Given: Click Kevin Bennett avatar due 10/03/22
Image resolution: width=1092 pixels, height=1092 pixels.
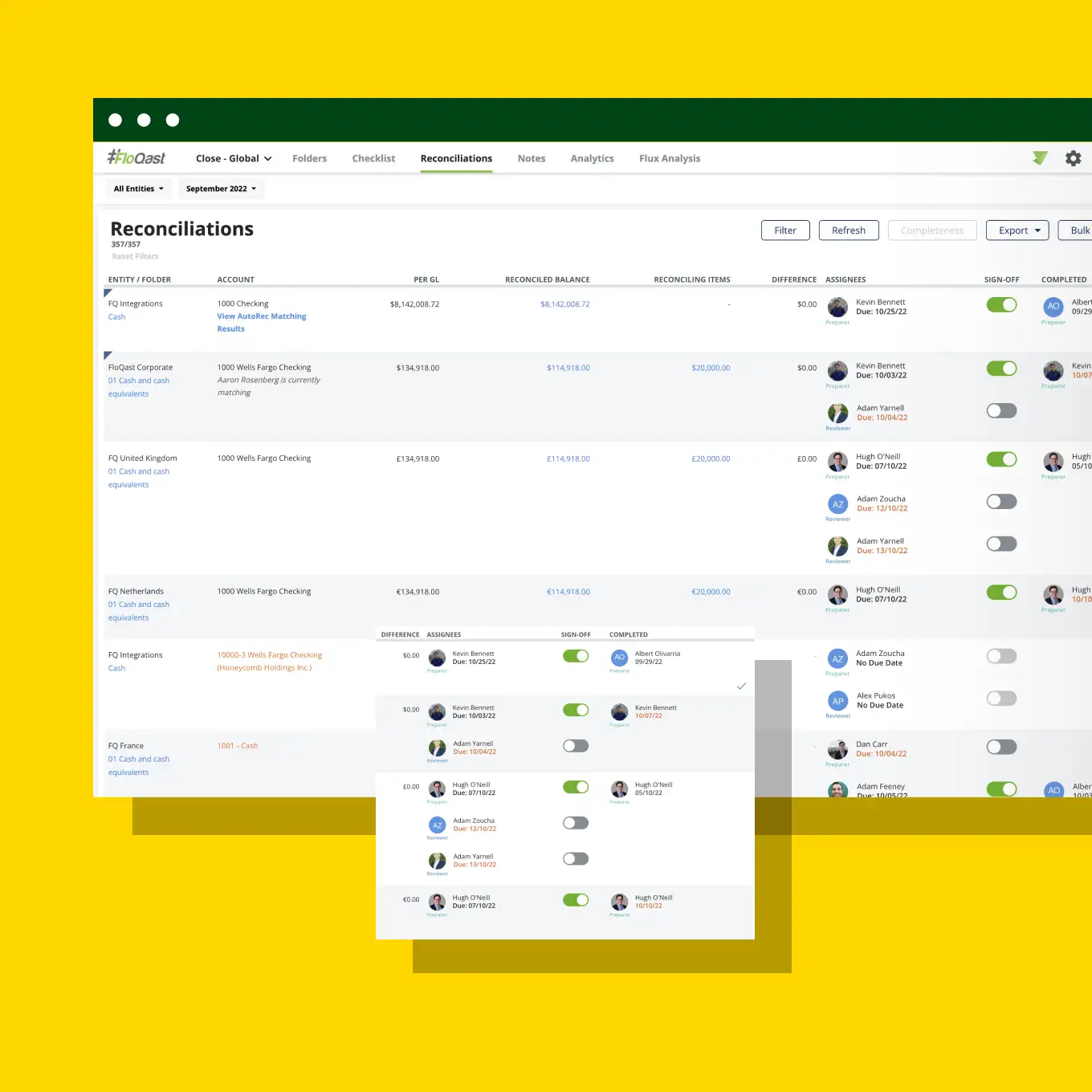Looking at the screenshot, I should point(837,370).
